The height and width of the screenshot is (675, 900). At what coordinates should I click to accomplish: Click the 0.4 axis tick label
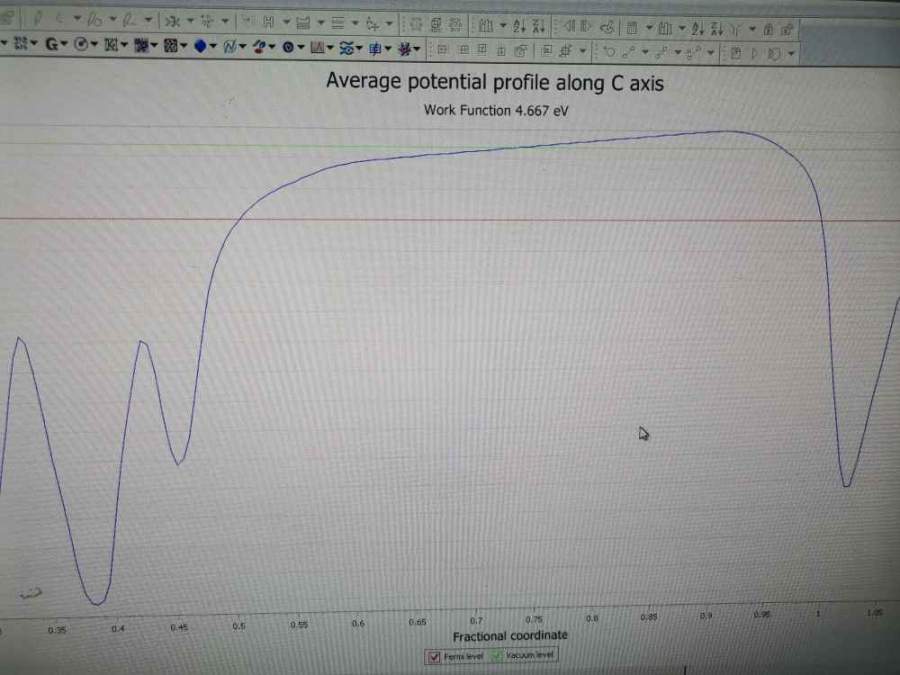(118, 629)
